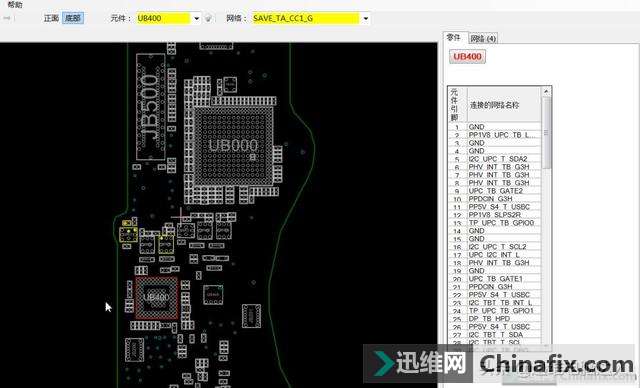Select pin row PP1V8_SLPS2R in the list
The image size is (640, 388).
click(x=495, y=215)
